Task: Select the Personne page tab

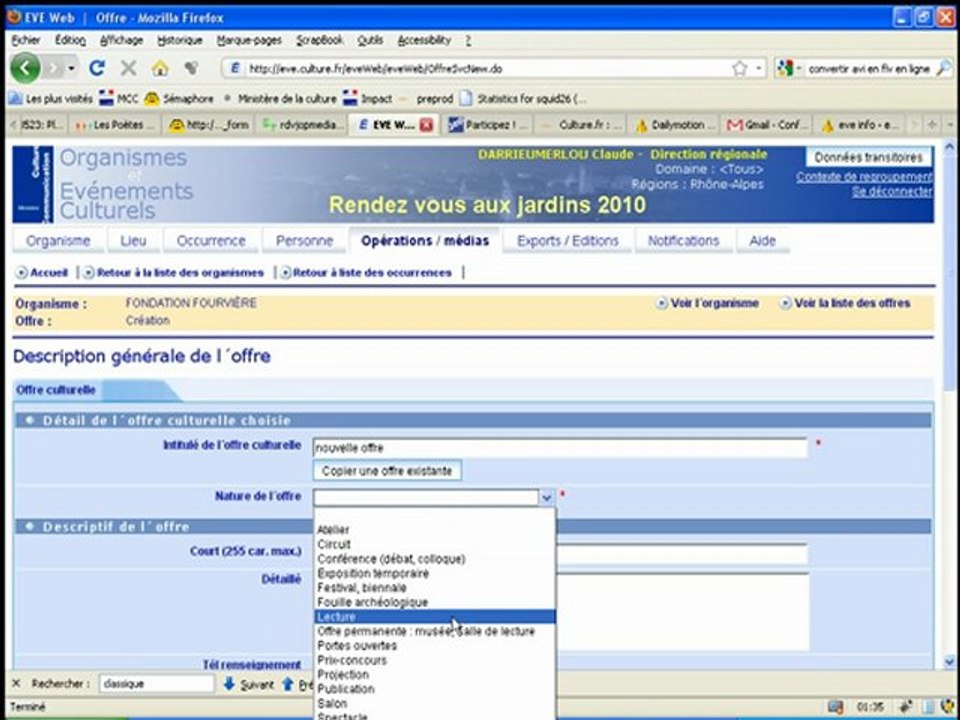Action: [x=304, y=241]
